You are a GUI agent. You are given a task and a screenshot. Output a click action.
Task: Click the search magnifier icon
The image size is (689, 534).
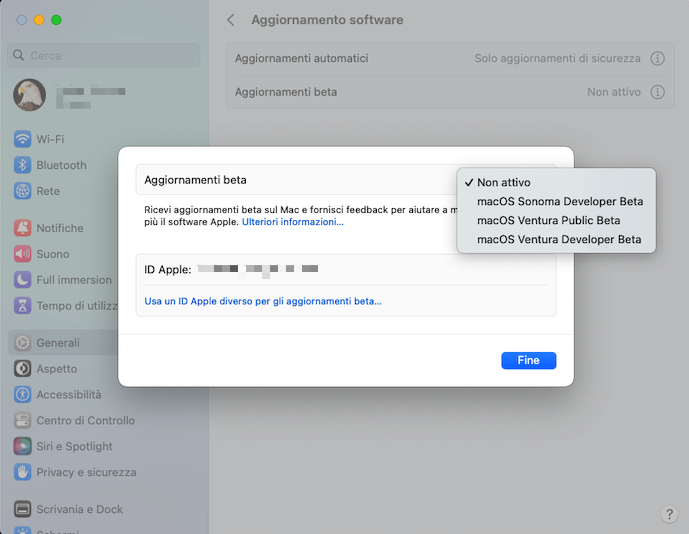[18, 55]
